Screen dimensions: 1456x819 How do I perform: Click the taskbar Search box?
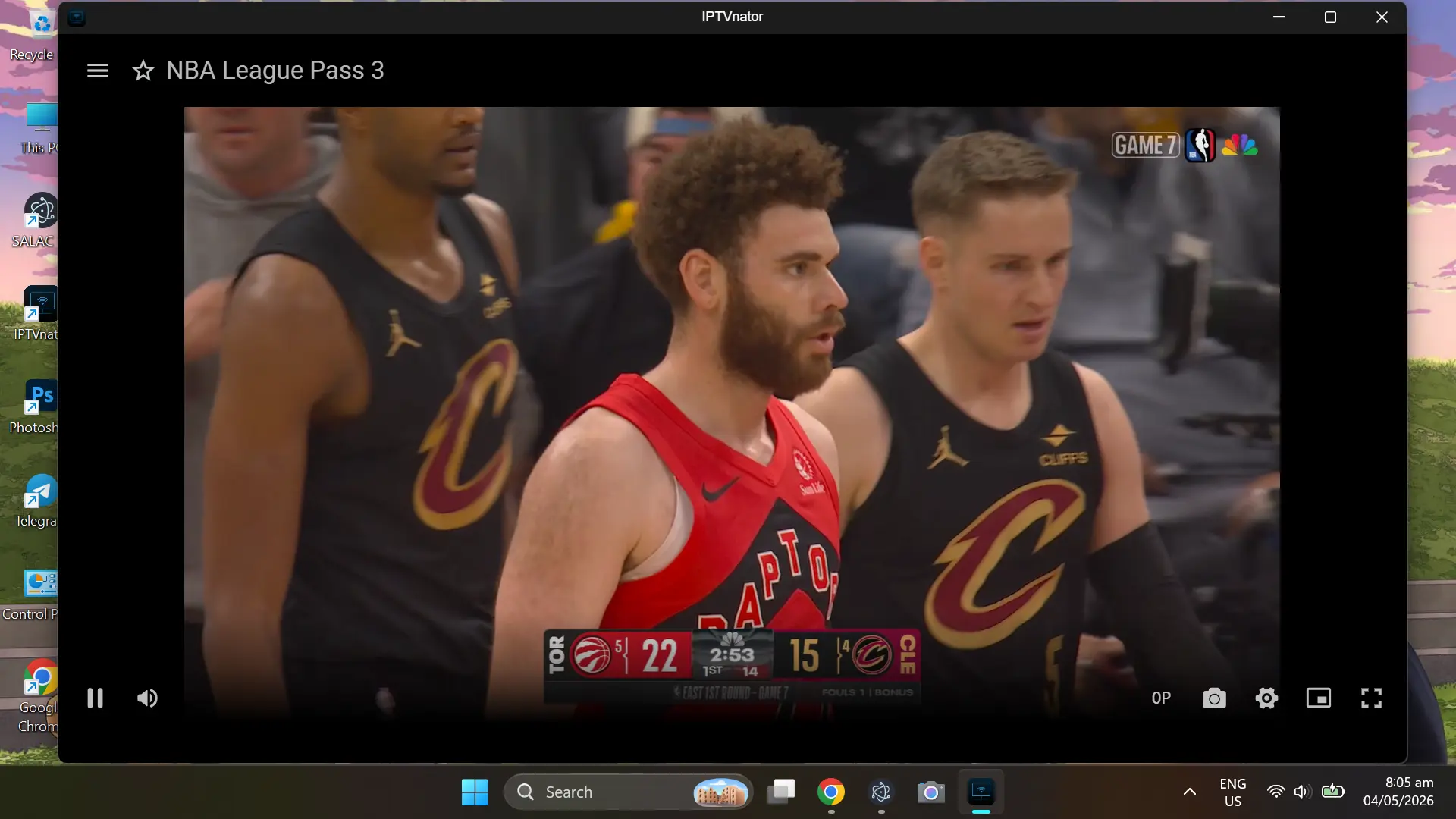(x=628, y=792)
